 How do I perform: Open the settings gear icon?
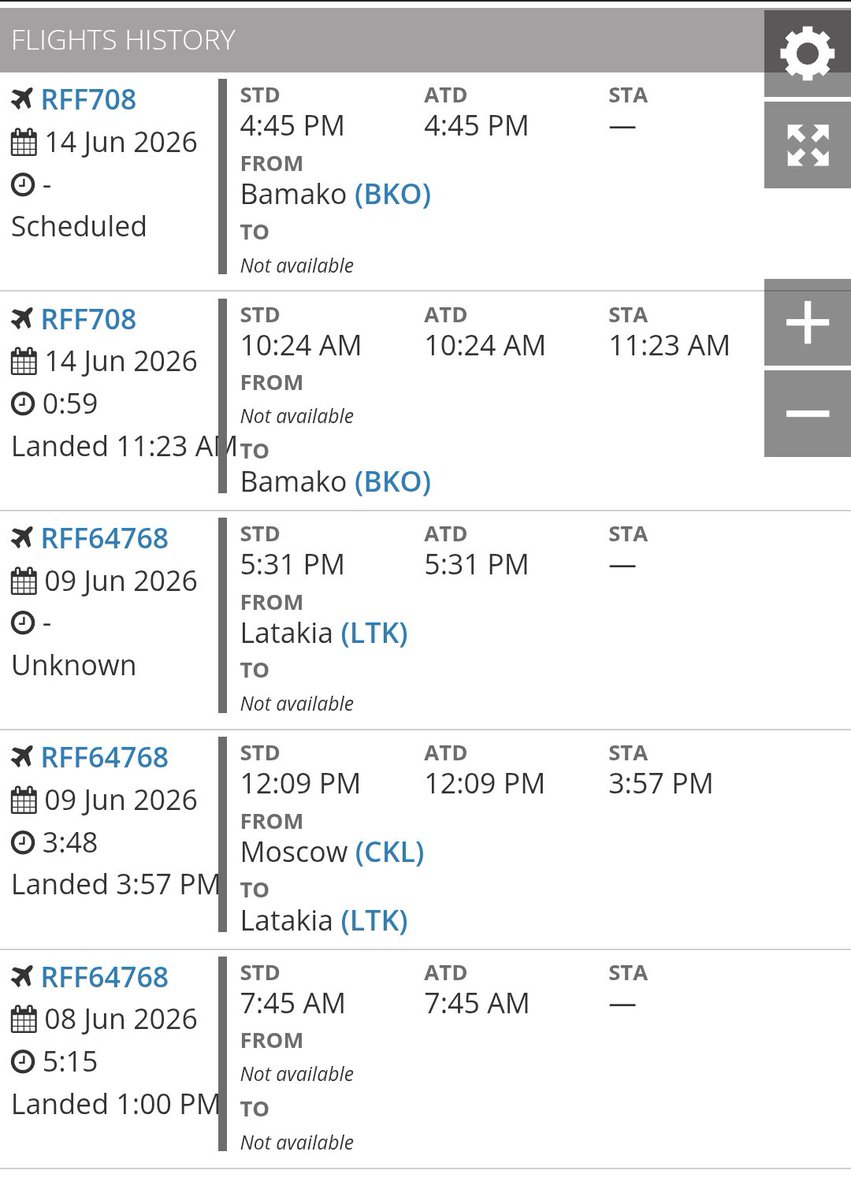pos(807,53)
